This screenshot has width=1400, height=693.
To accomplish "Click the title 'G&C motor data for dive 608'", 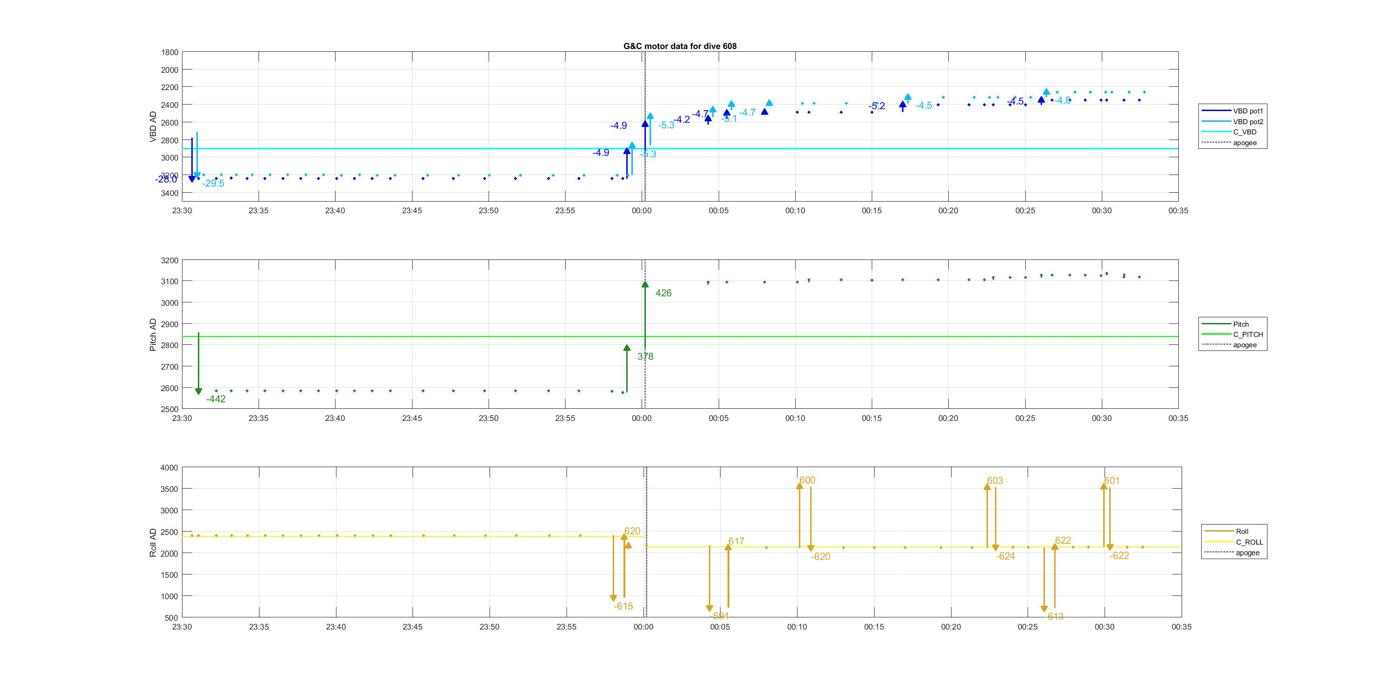I will tap(680, 46).
